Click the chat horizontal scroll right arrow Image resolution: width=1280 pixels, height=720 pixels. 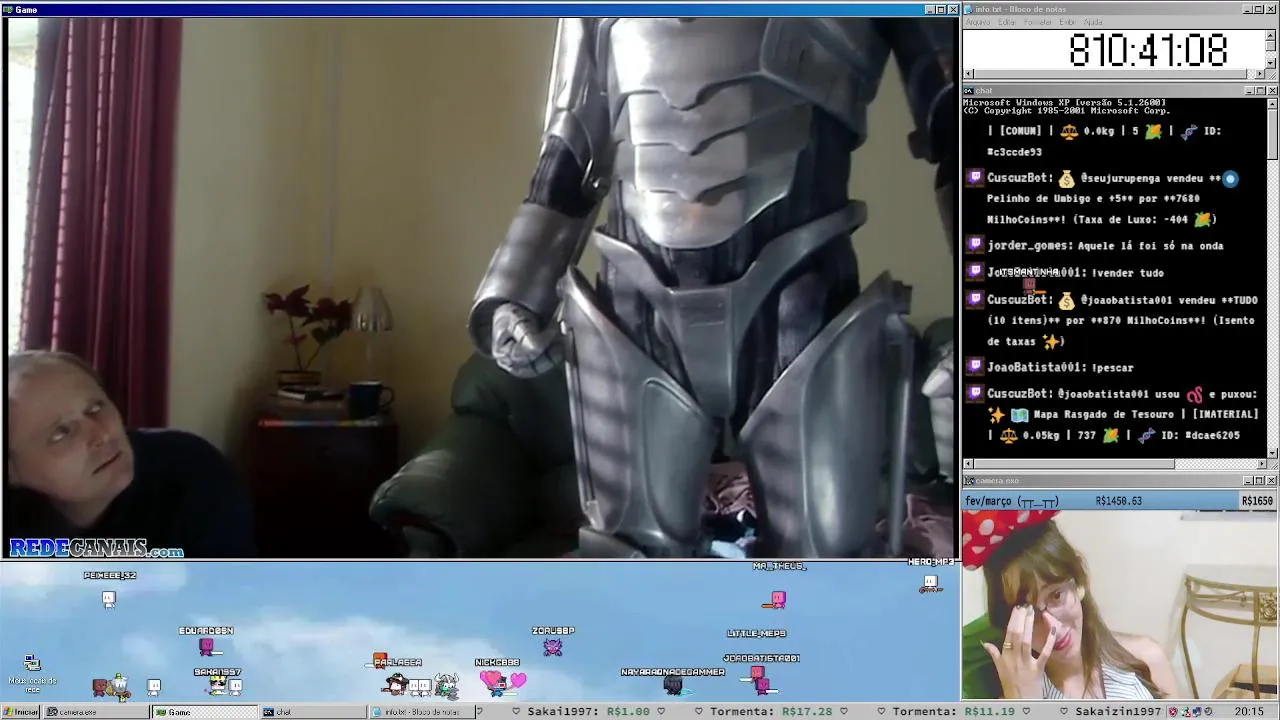[1260, 464]
